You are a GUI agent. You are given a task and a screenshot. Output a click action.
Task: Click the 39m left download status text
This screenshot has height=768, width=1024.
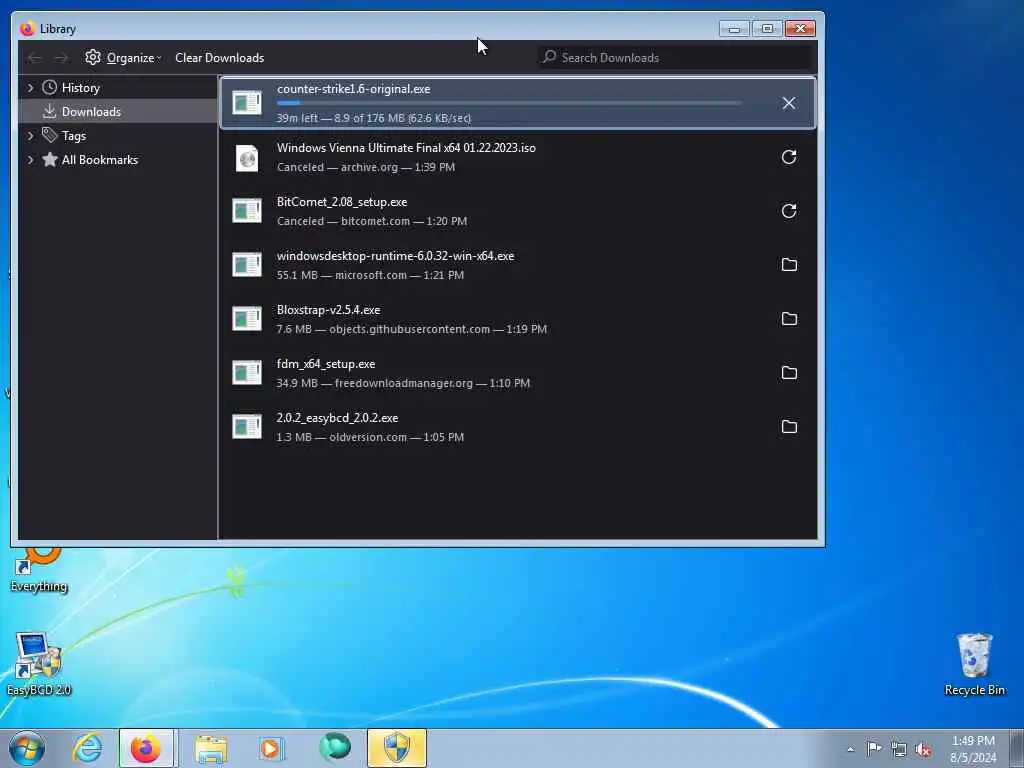(x=374, y=118)
